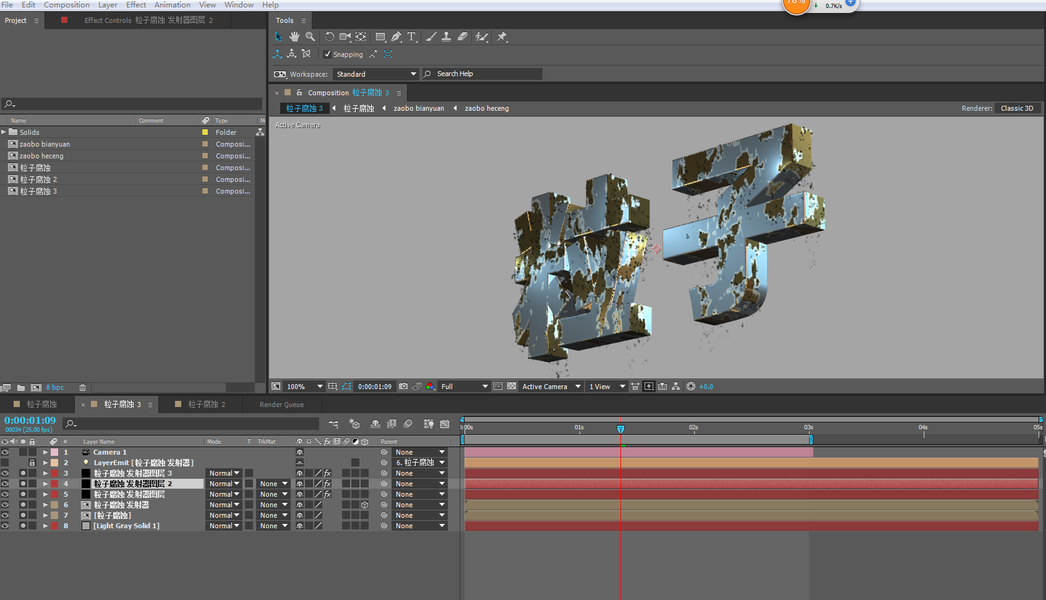The width and height of the screenshot is (1046, 600).
Task: Select the Pen tool
Action: pyautogui.click(x=396, y=37)
